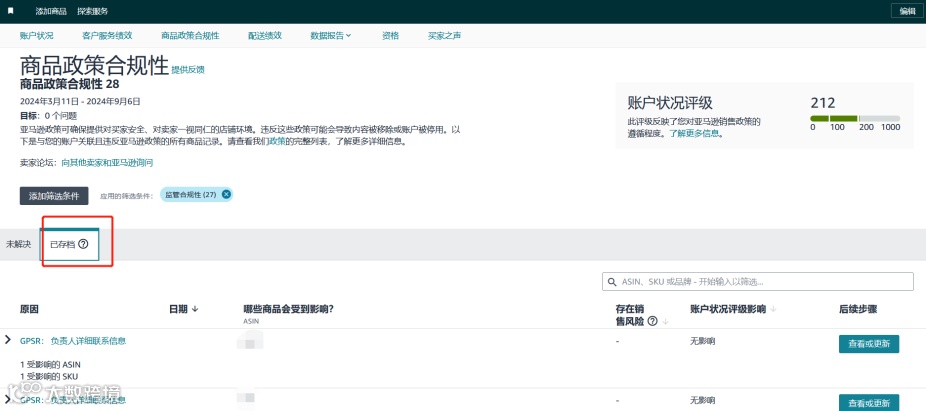Click the account health rating progress bar

pyautogui.click(x=855, y=118)
